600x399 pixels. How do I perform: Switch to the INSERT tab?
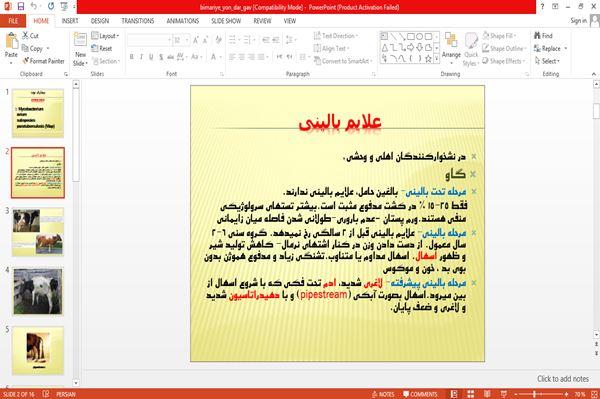(x=70, y=21)
